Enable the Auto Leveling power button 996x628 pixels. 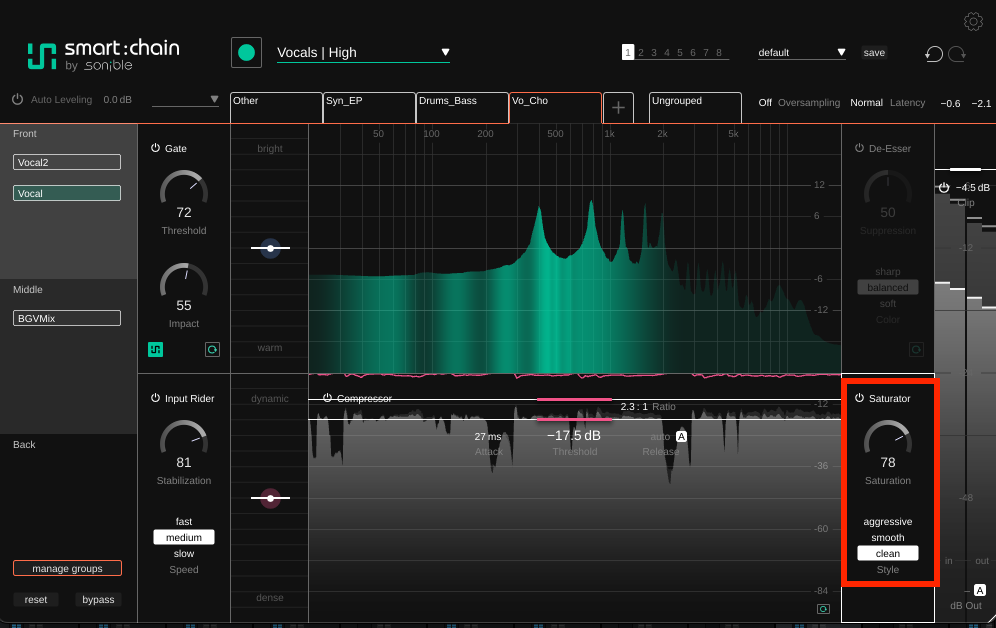coord(17,99)
